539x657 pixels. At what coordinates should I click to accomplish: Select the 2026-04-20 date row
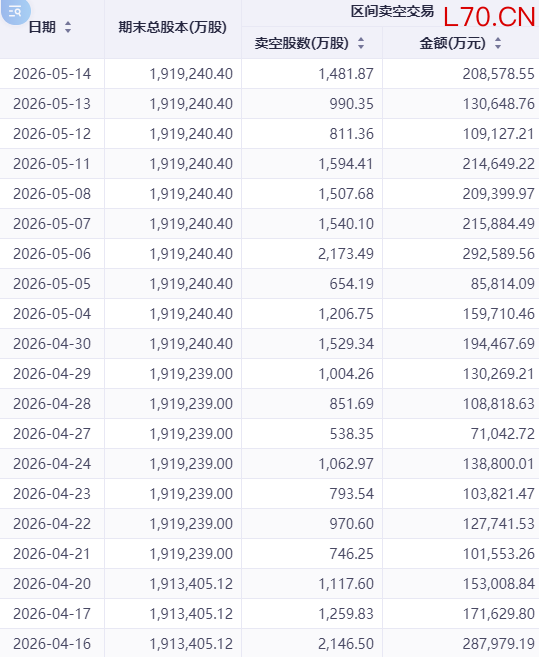click(270, 584)
